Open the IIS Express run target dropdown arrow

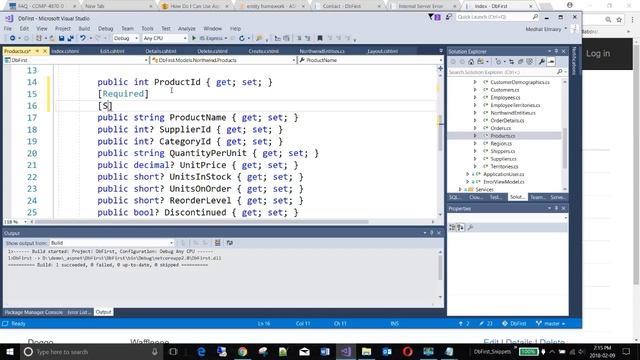[x=226, y=38]
